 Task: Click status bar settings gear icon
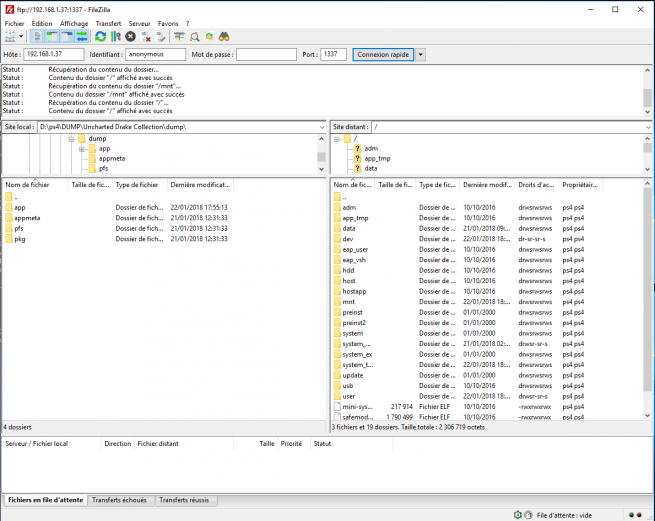[518, 515]
